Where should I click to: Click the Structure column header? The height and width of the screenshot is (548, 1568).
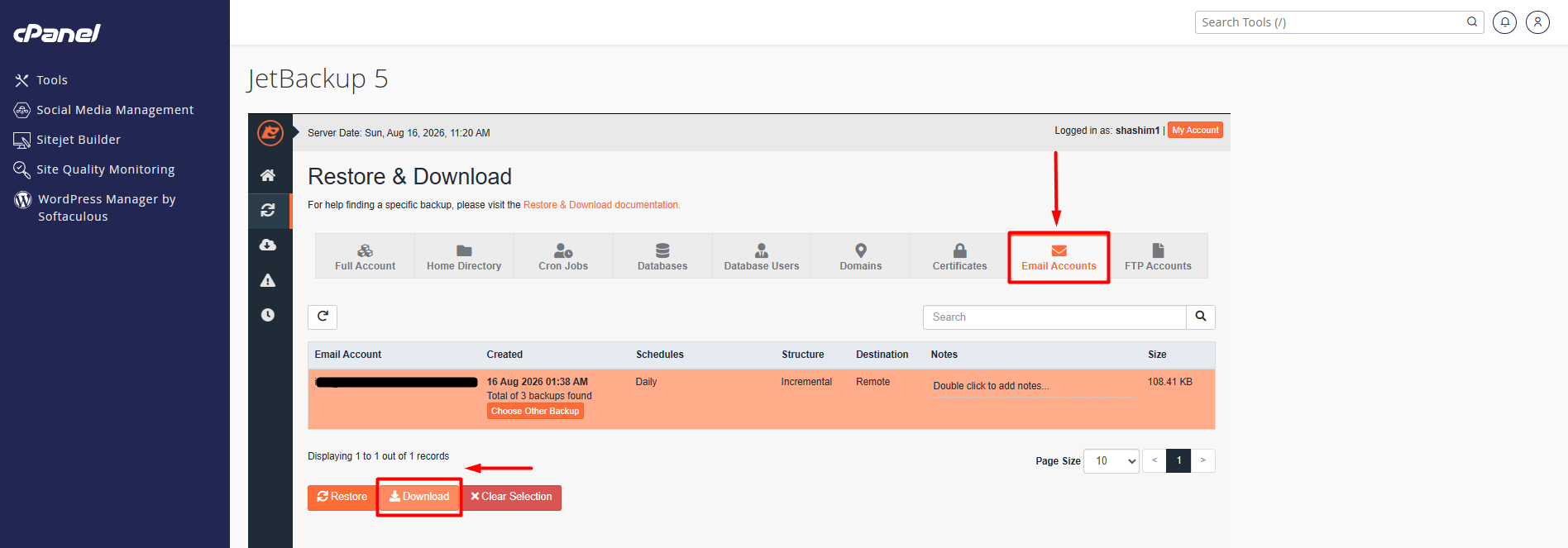(x=803, y=355)
